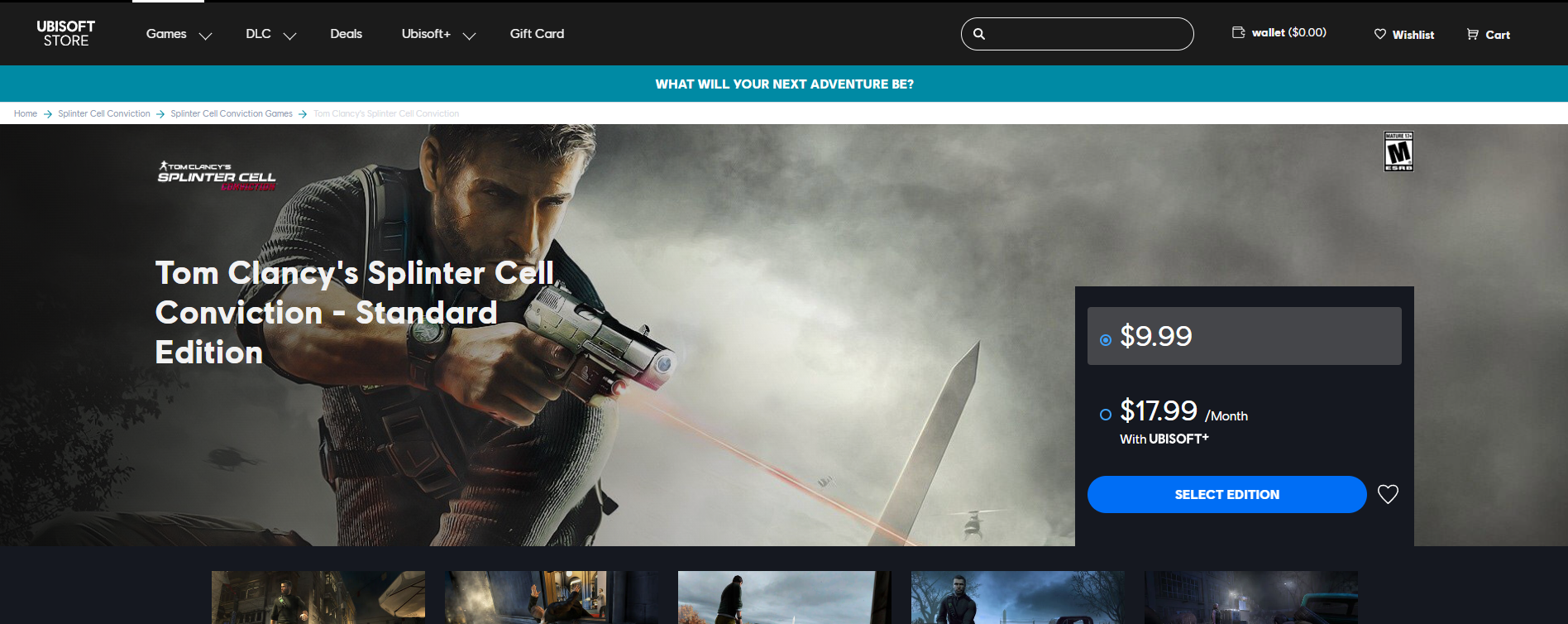Click the Splinter Cell Conviction logo
This screenshot has width=1568, height=624.
pyautogui.click(x=217, y=175)
